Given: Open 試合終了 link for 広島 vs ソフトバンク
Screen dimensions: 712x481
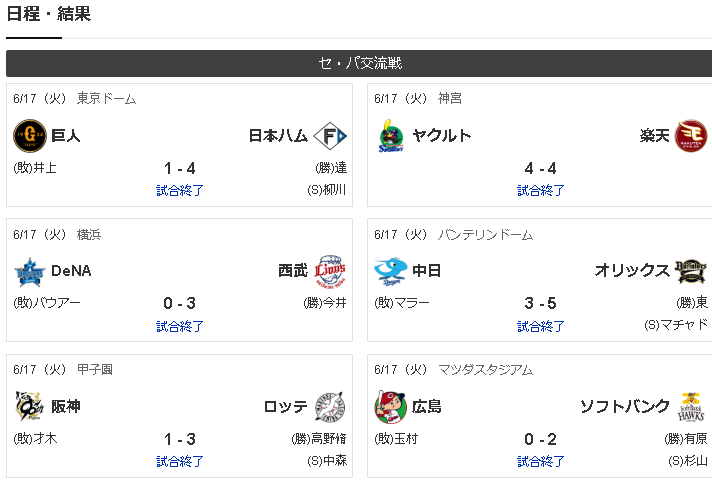Looking at the screenshot, I should (x=541, y=462).
